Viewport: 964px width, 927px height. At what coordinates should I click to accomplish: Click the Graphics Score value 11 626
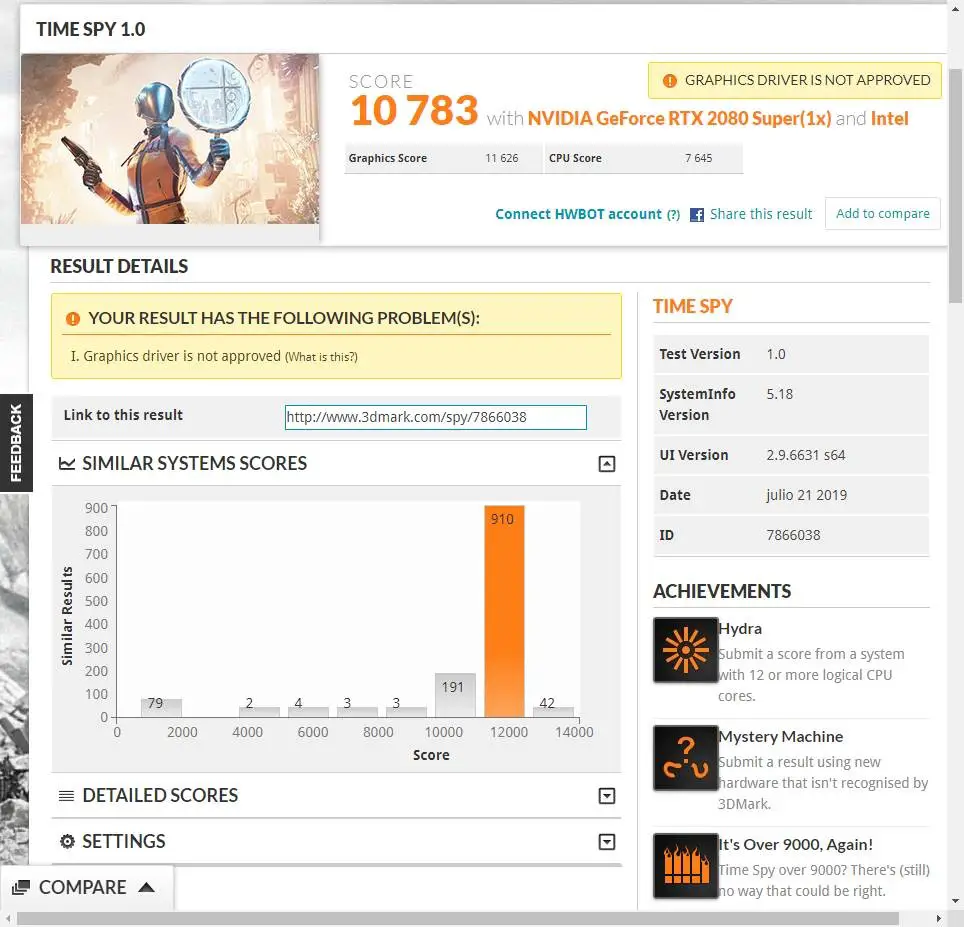point(502,158)
